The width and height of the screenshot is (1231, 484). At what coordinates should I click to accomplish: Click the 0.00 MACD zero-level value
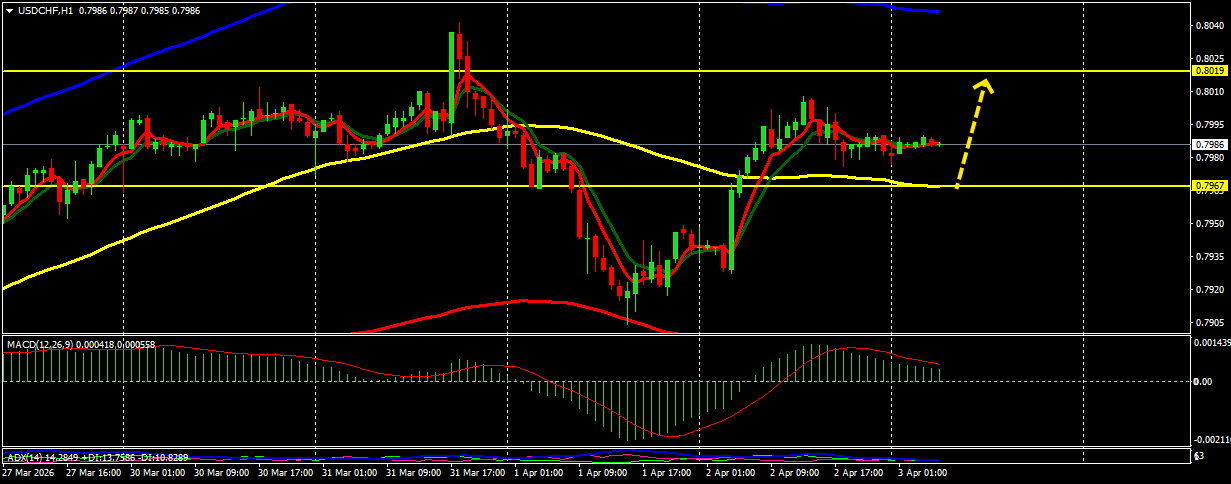[x=1204, y=382]
